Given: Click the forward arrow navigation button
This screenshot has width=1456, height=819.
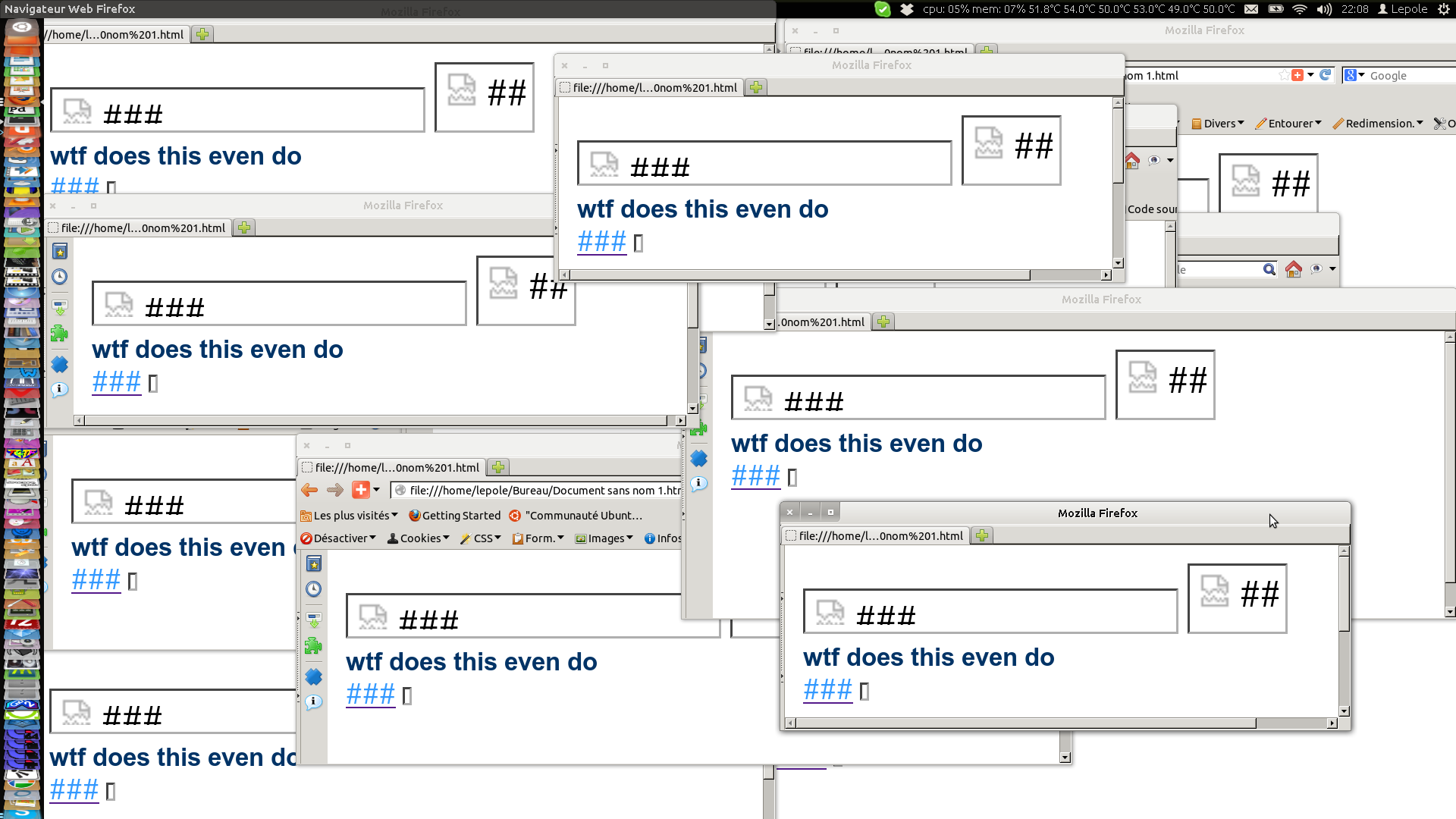Looking at the screenshot, I should (x=335, y=490).
